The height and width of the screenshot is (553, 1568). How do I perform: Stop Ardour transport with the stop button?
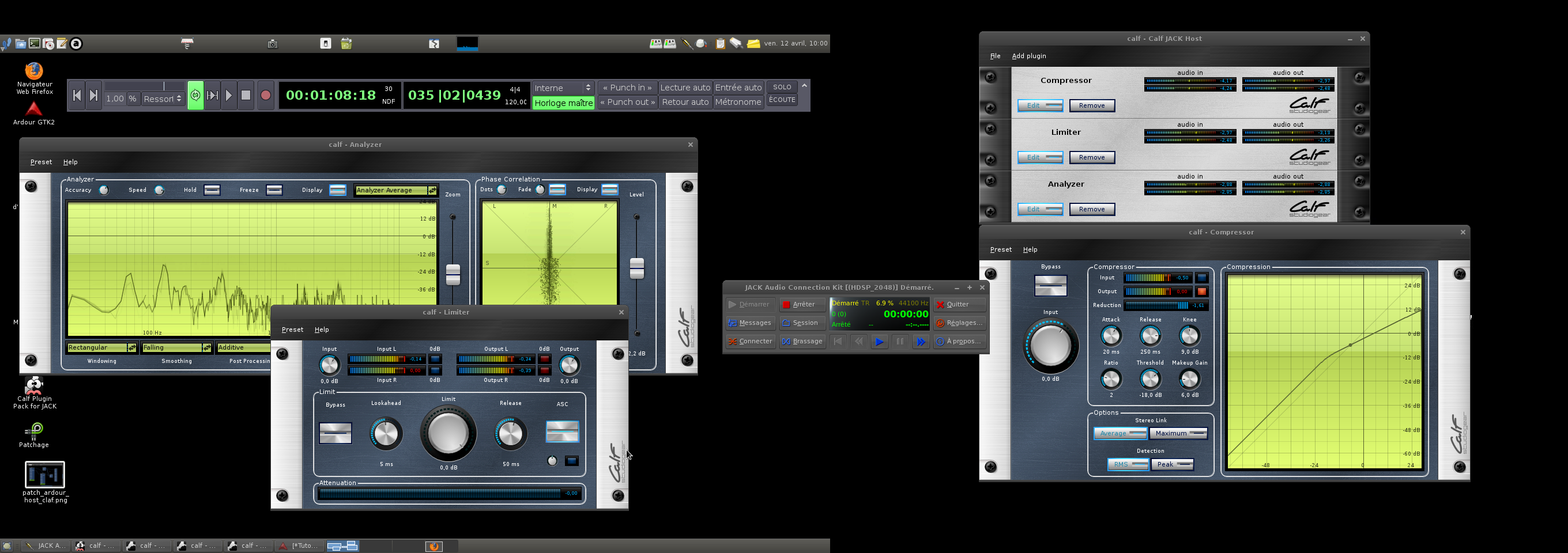[246, 96]
